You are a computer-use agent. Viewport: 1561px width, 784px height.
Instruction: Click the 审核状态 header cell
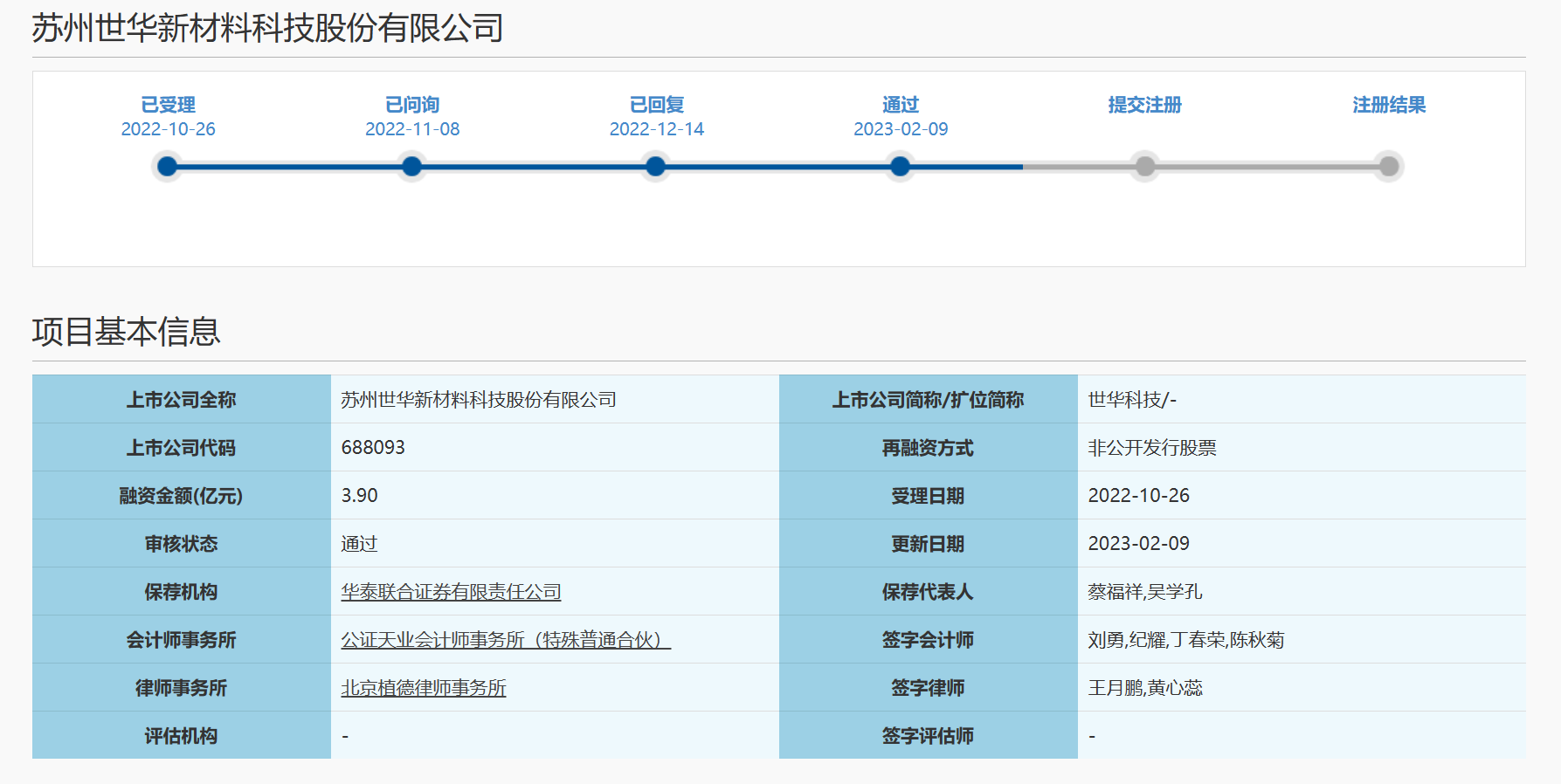(x=182, y=543)
